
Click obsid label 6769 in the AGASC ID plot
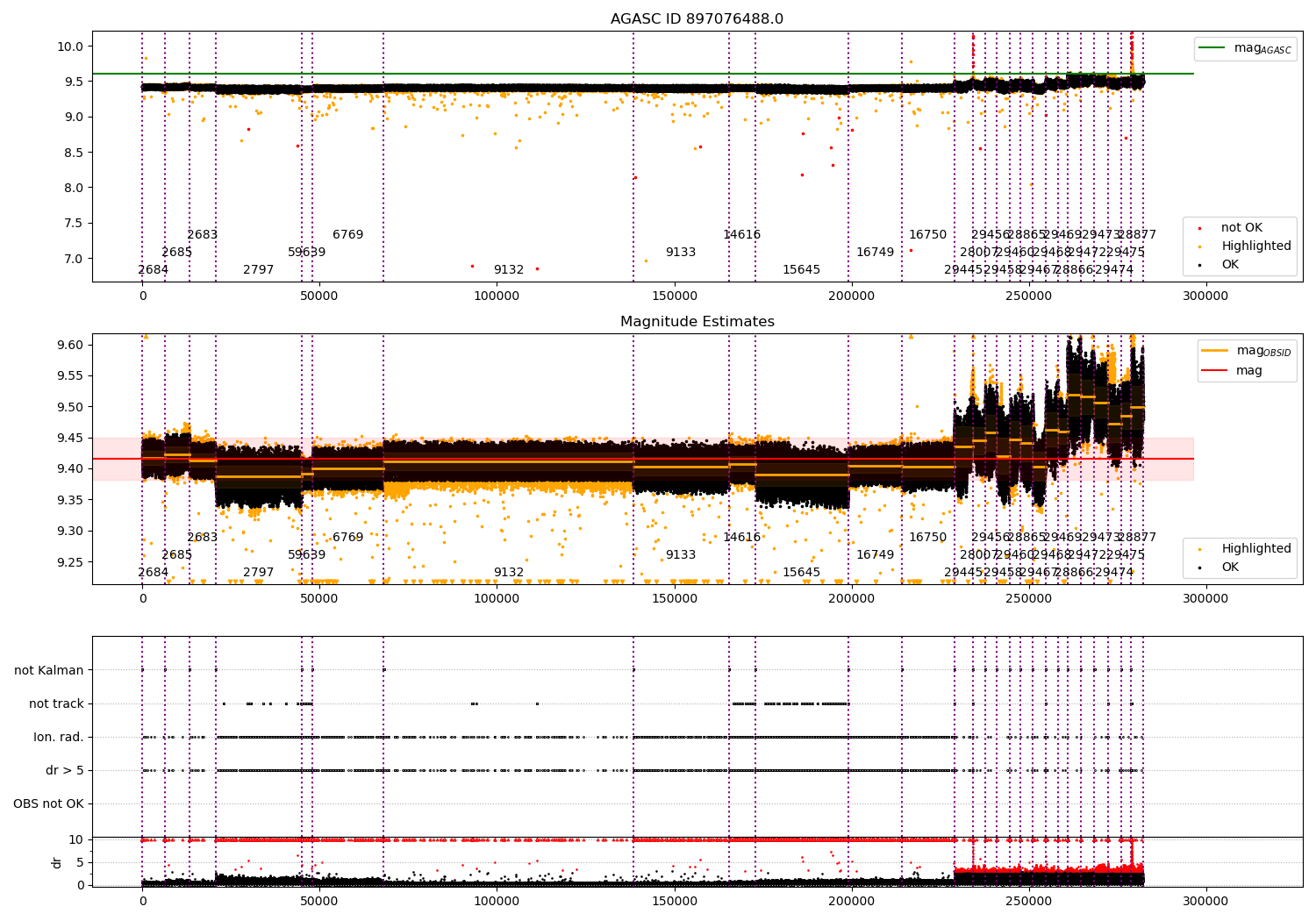pos(347,235)
